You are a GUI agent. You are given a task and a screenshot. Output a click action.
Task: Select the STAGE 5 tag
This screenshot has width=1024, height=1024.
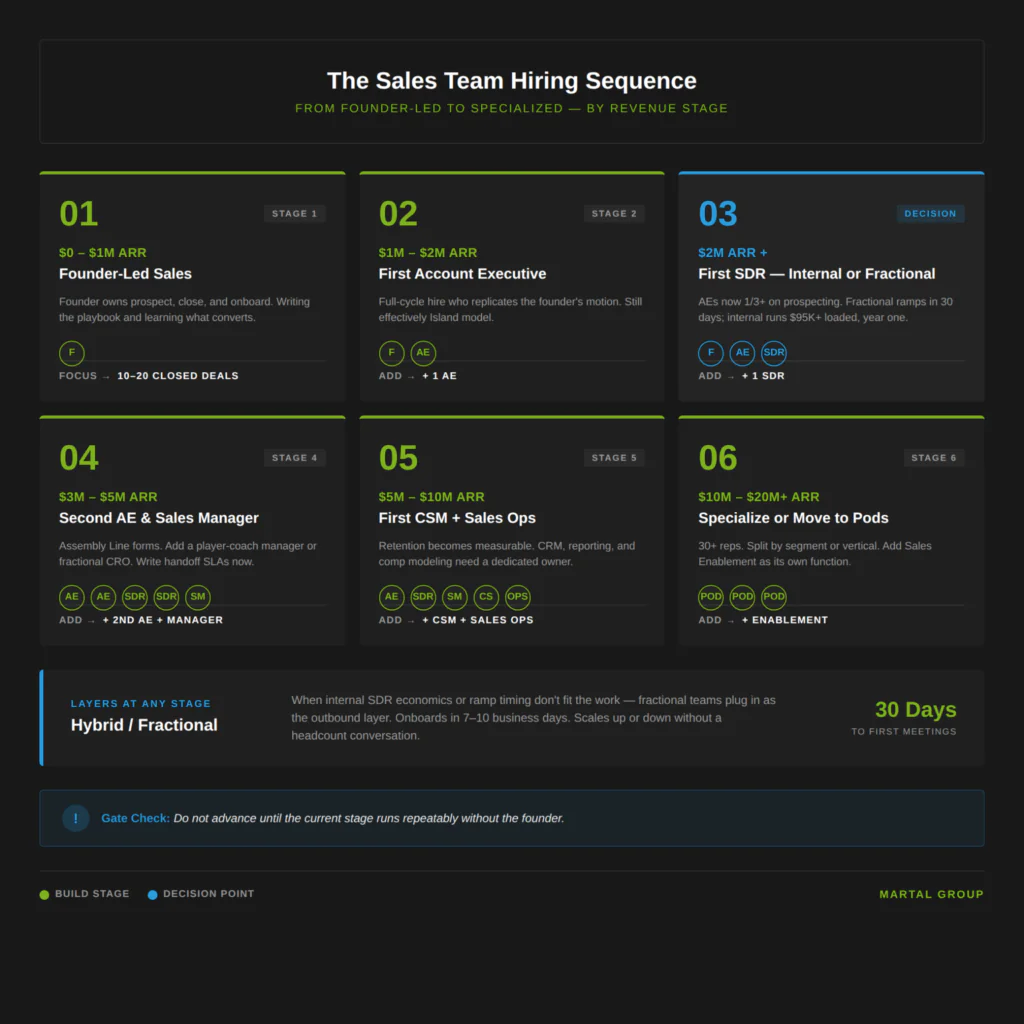click(614, 458)
